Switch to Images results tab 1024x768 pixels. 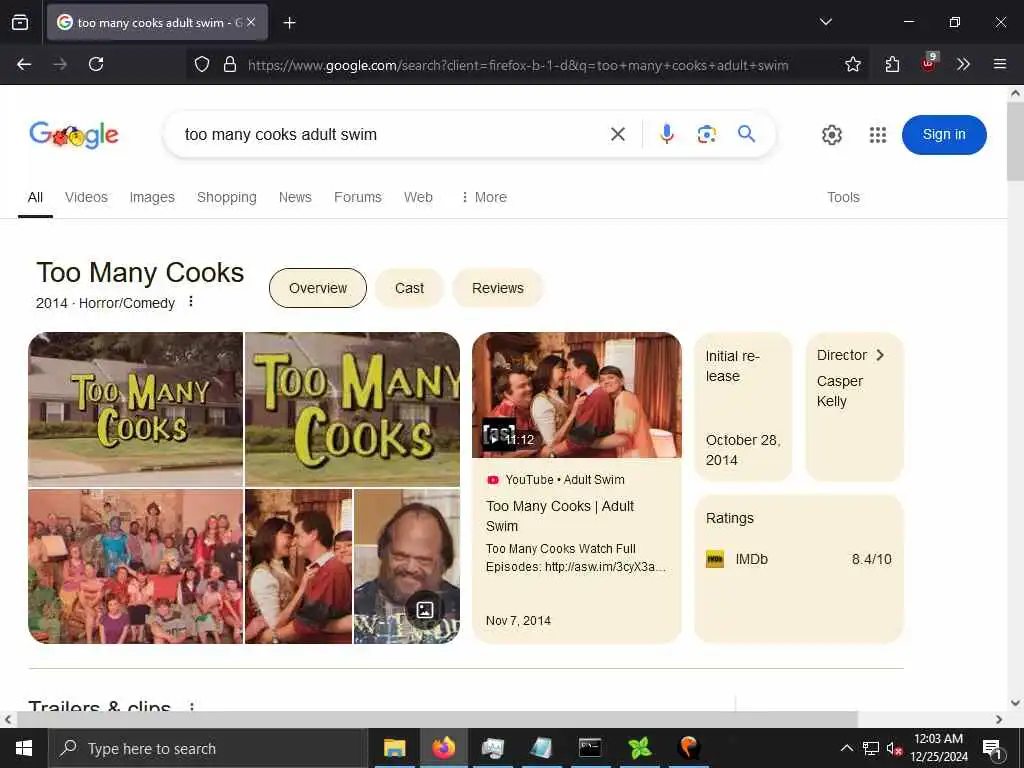[x=152, y=197]
